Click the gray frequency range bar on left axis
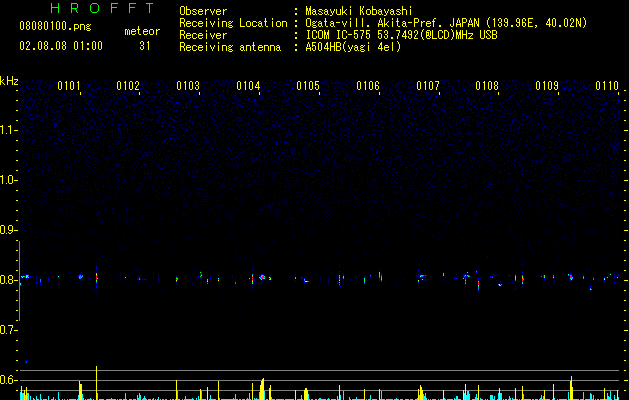The image size is (629, 400). pos(20,281)
